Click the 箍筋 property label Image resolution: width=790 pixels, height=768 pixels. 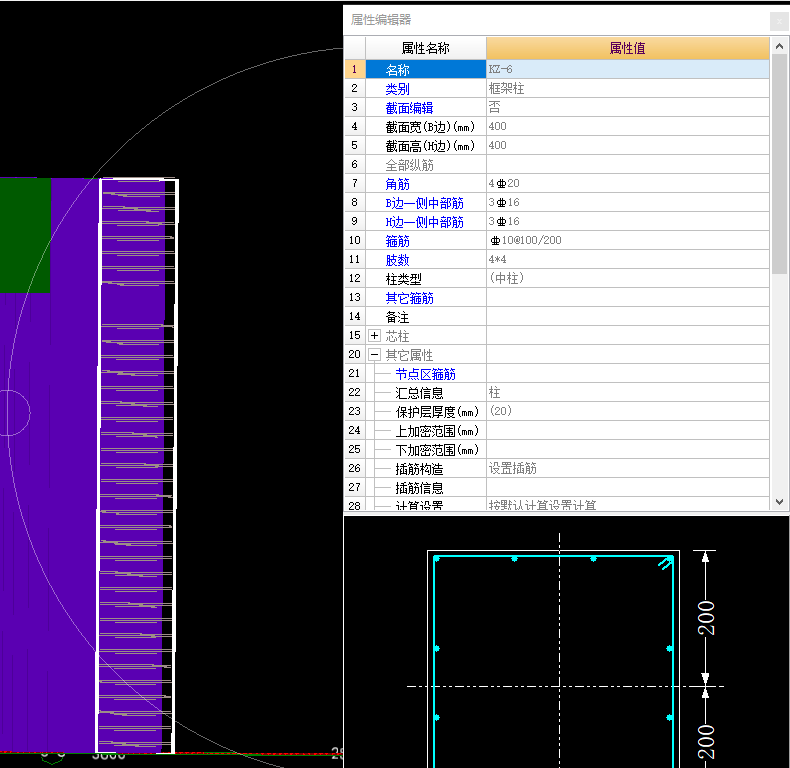pyautogui.click(x=398, y=241)
